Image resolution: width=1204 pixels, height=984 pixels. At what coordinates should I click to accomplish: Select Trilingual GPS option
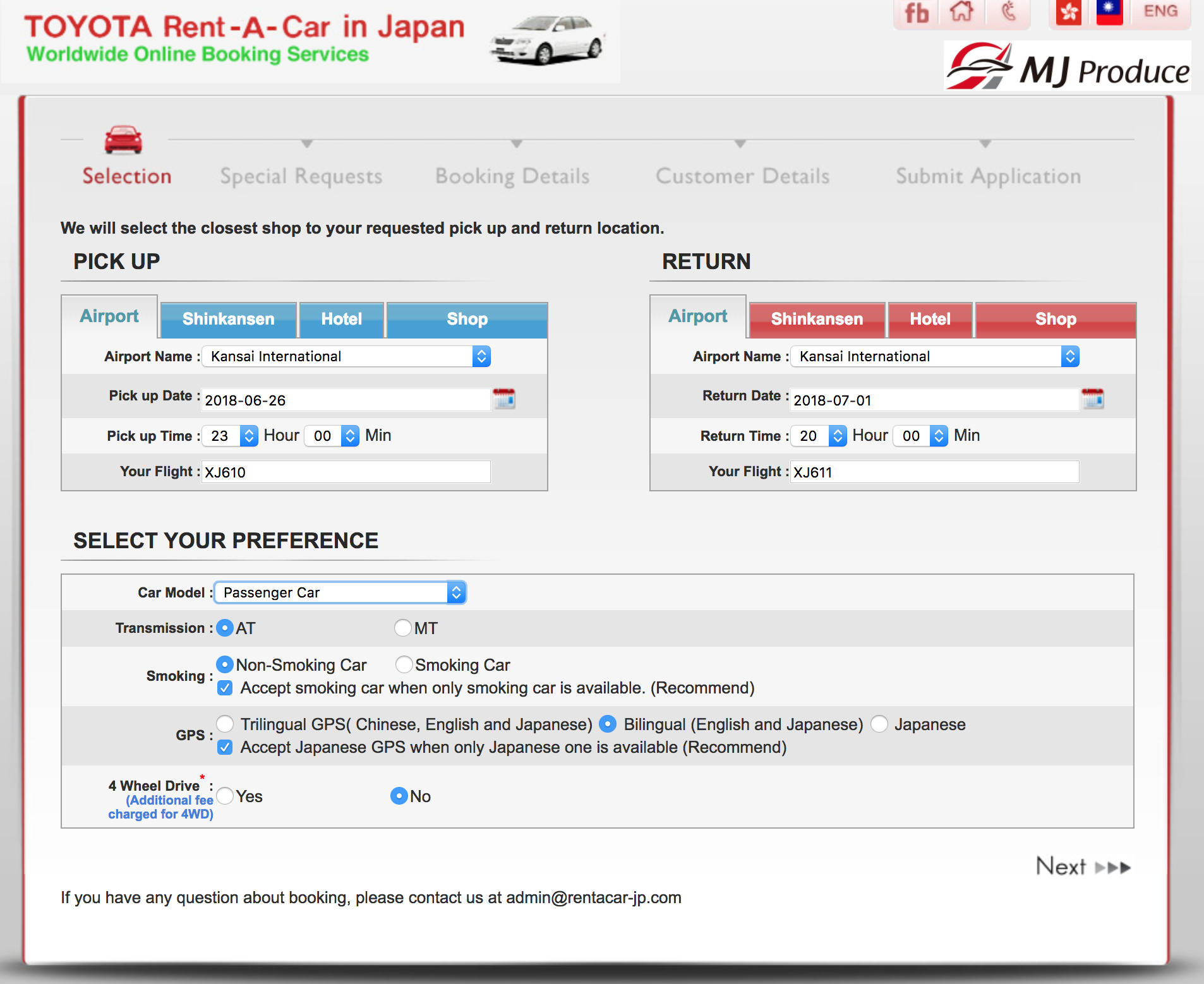pos(225,724)
